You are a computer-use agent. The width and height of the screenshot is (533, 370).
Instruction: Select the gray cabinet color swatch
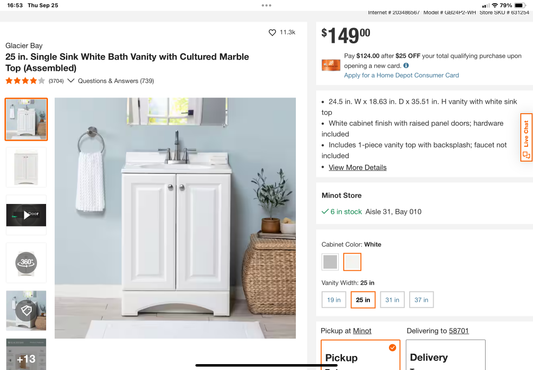(x=330, y=262)
